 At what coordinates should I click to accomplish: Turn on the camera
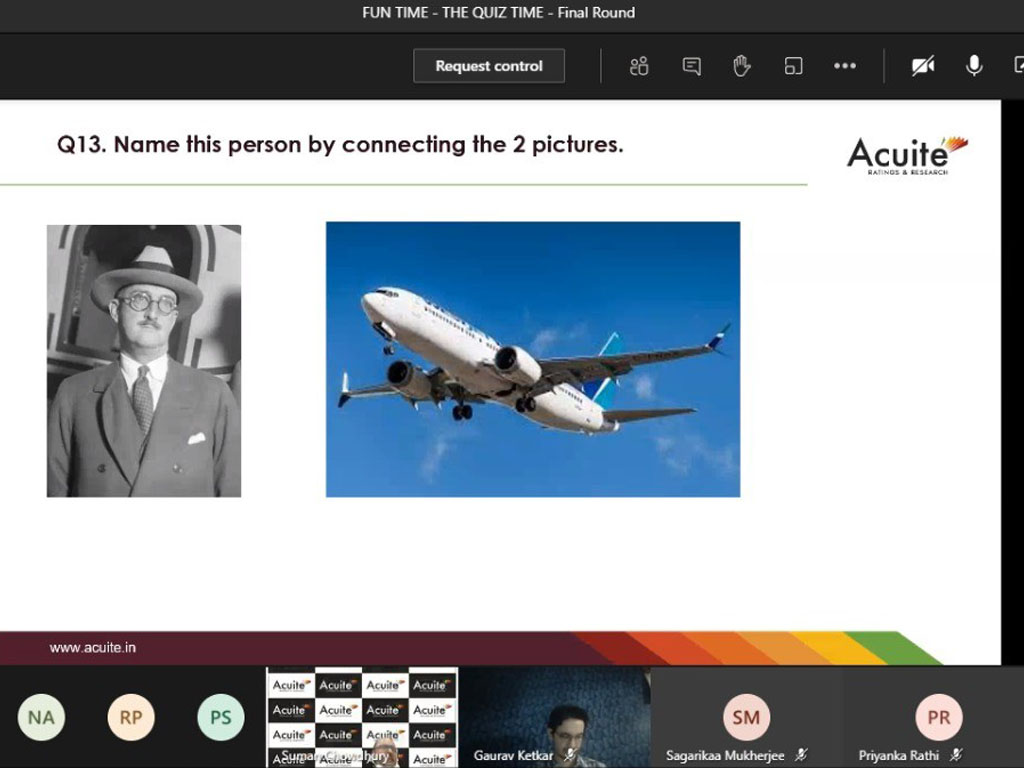[922, 66]
